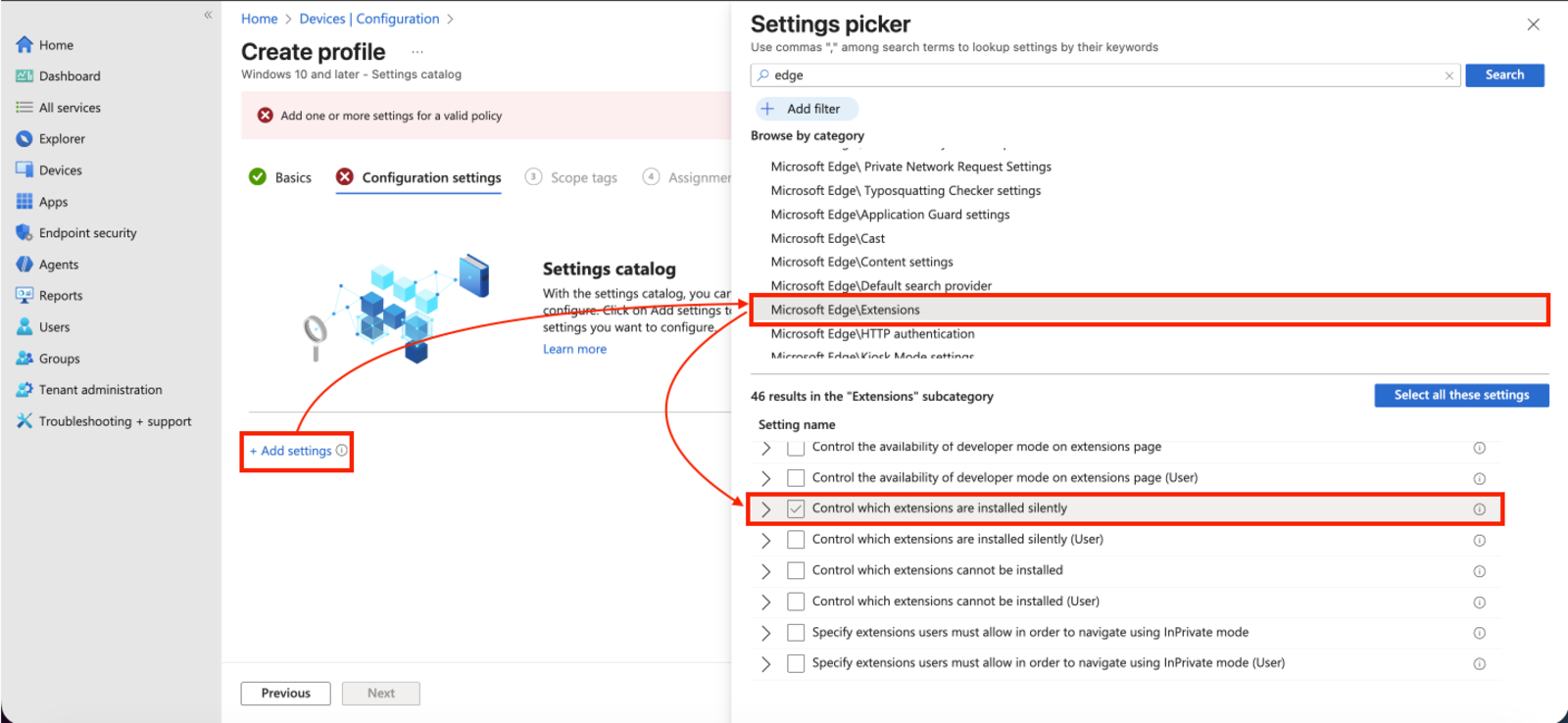Image resolution: width=1568 pixels, height=723 pixels.
Task: Uncheck 'Control which extensions are installed silently'
Action: tap(795, 508)
